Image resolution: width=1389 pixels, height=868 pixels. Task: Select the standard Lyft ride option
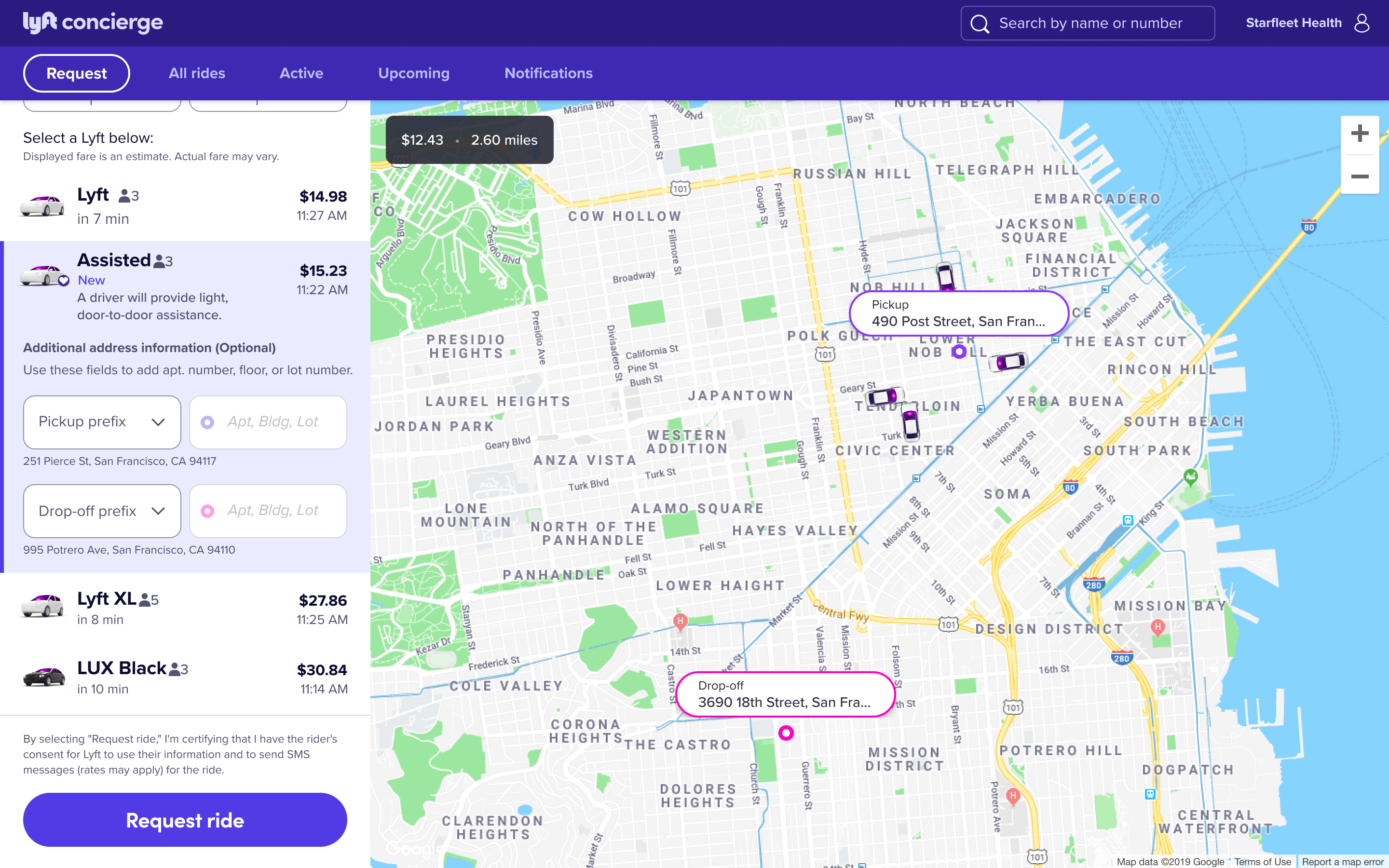point(184,206)
